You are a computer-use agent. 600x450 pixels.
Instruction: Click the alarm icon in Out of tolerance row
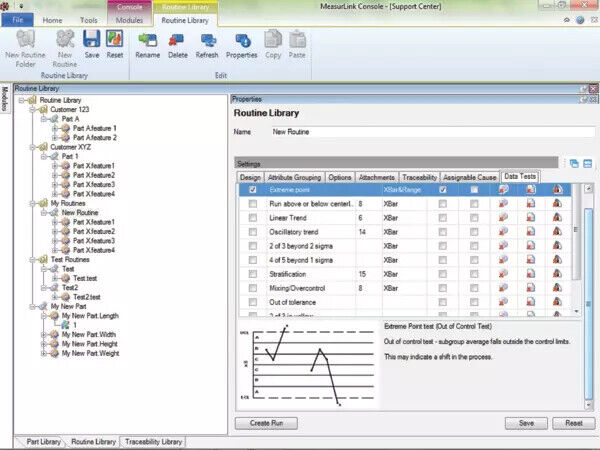558,302
